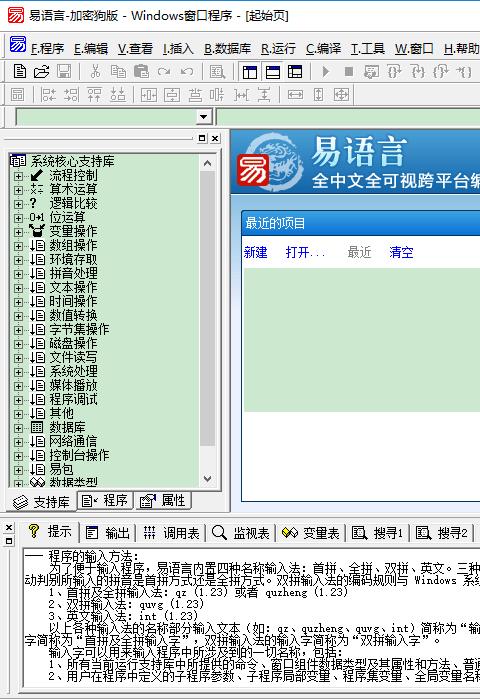The height and width of the screenshot is (700, 480).
Task: Open the green combo box dropdown arrow
Action: point(204,117)
